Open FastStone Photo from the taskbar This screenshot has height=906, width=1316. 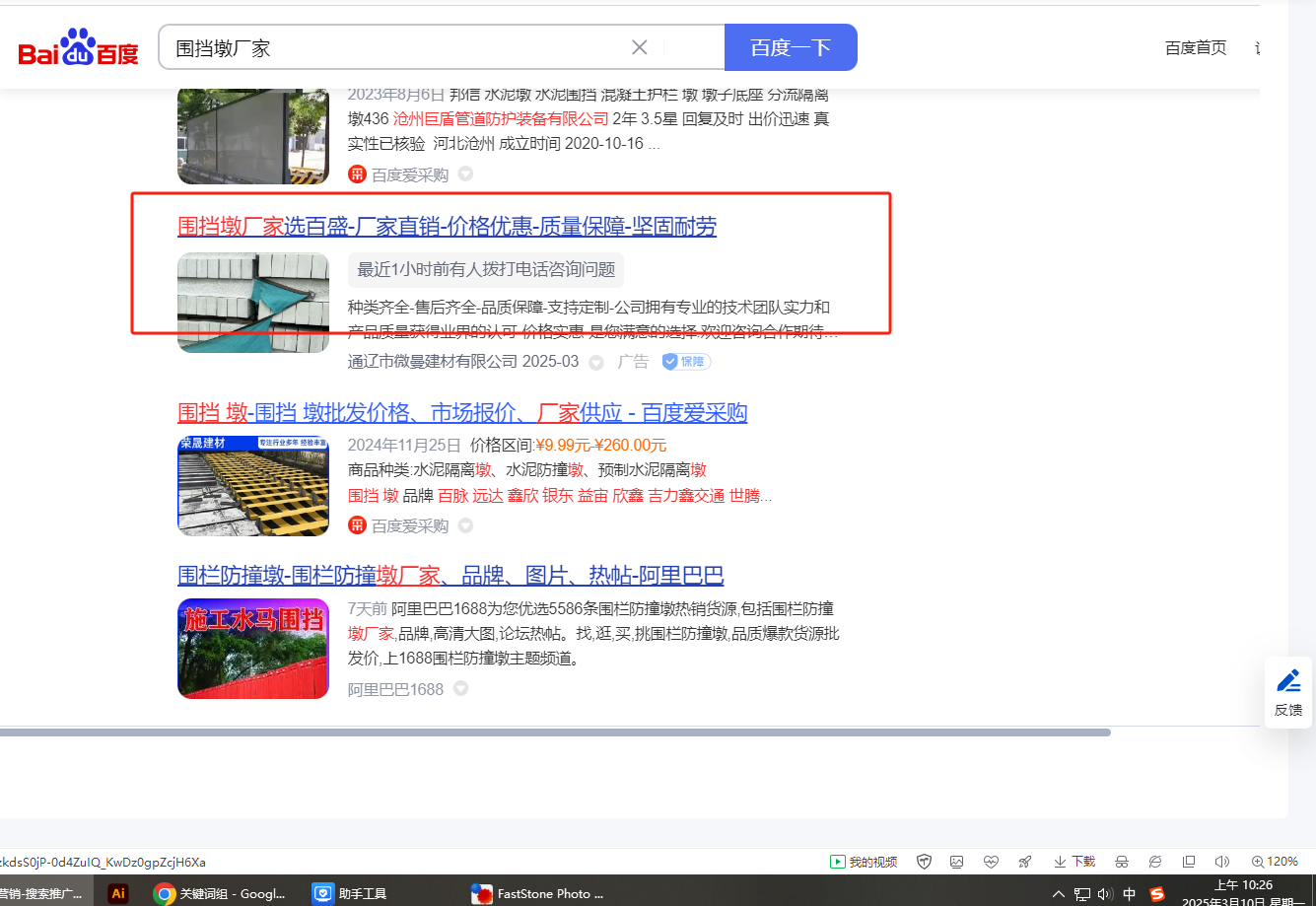pyautogui.click(x=538, y=893)
